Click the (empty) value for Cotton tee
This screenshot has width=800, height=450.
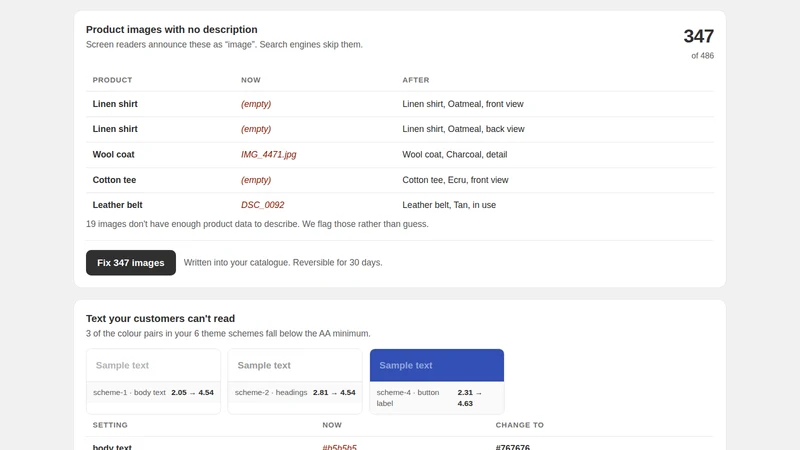(x=256, y=180)
